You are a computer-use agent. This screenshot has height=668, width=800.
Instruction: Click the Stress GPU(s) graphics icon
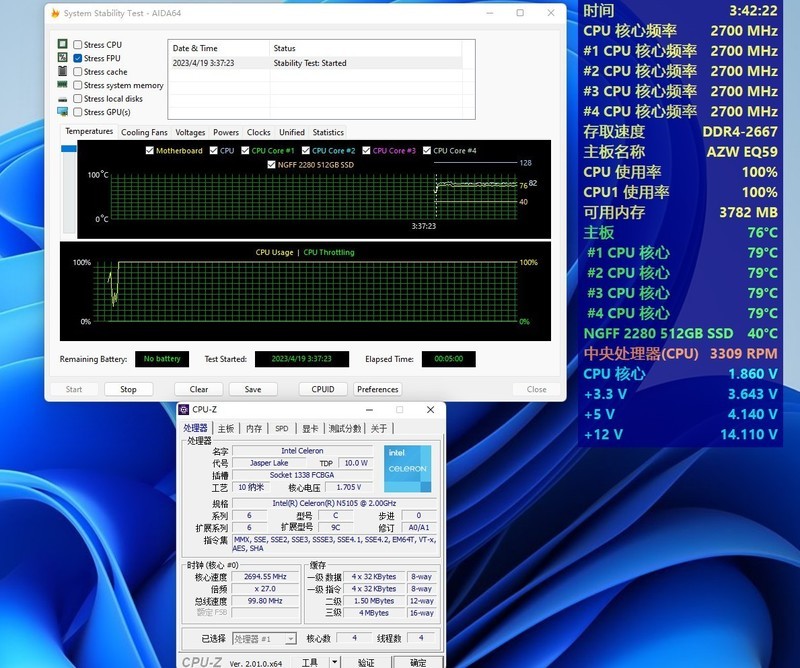pyautogui.click(x=64, y=112)
